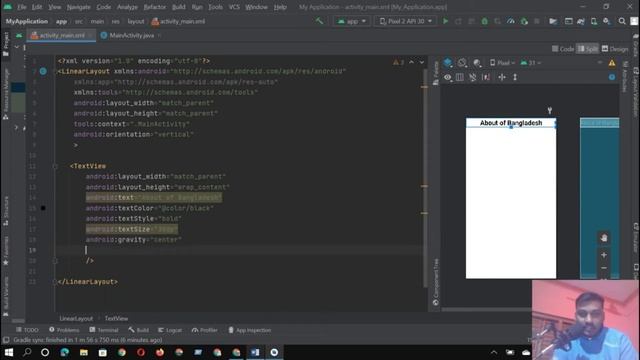This screenshot has width=640, height=360.
Task: Open File Explorer from the taskbar
Action: pyautogui.click(x=84, y=352)
